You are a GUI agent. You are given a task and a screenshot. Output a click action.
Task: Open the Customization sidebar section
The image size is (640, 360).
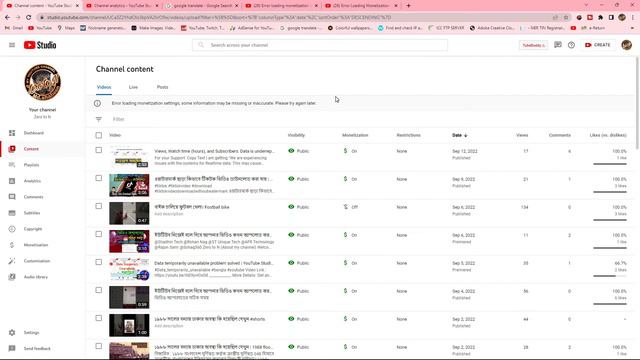(x=42, y=261)
